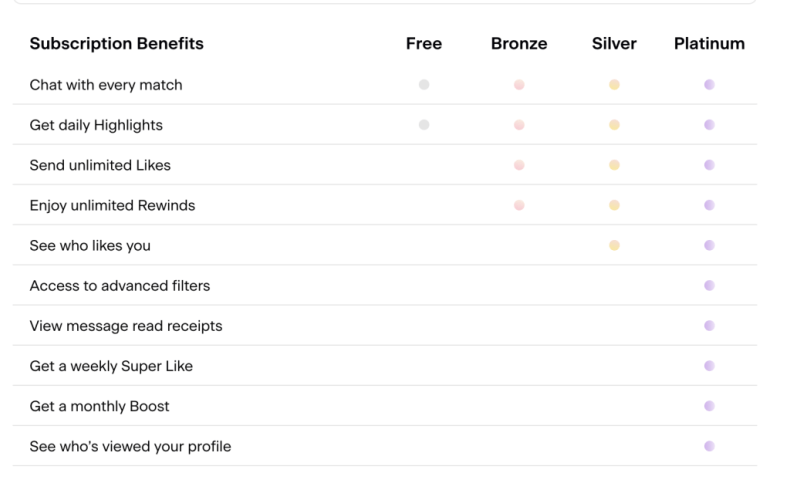Click the Platinum dot for See who's viewed your profile
The height and width of the screenshot is (500, 790).
pyautogui.click(x=709, y=446)
